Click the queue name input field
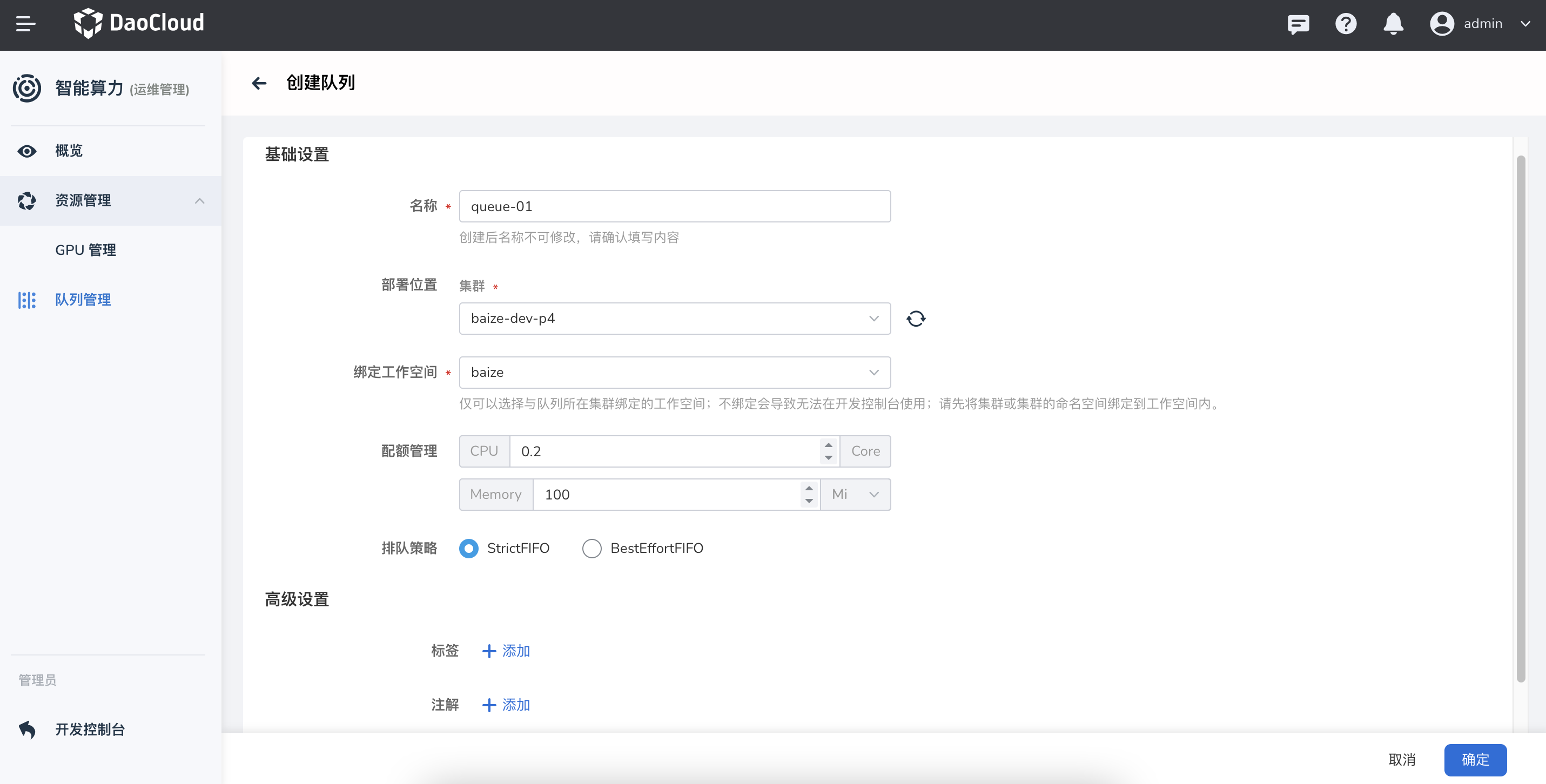The image size is (1546, 784). 674,206
